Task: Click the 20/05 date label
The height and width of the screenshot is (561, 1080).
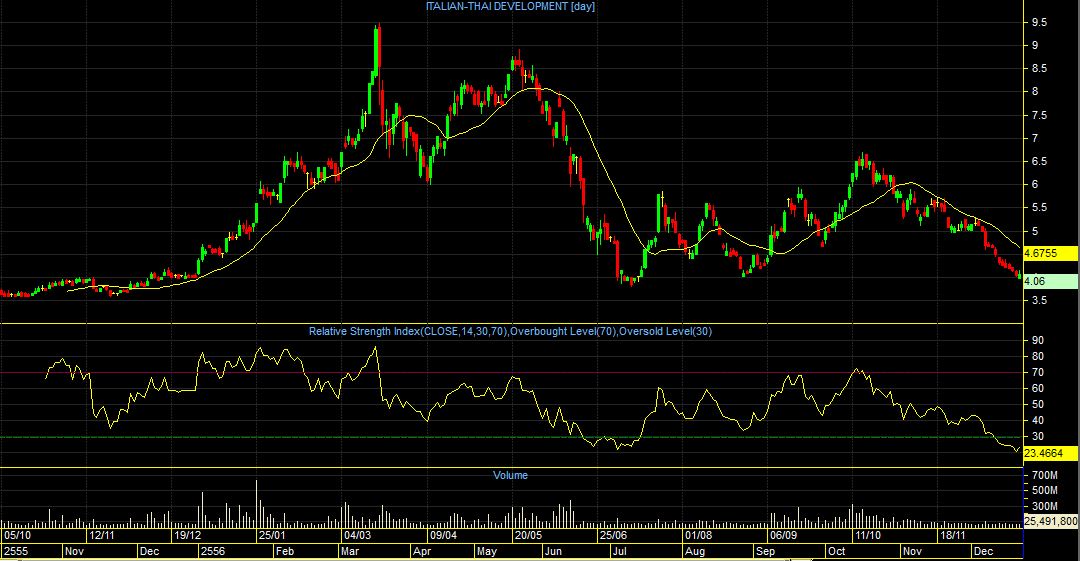Action: coord(528,536)
